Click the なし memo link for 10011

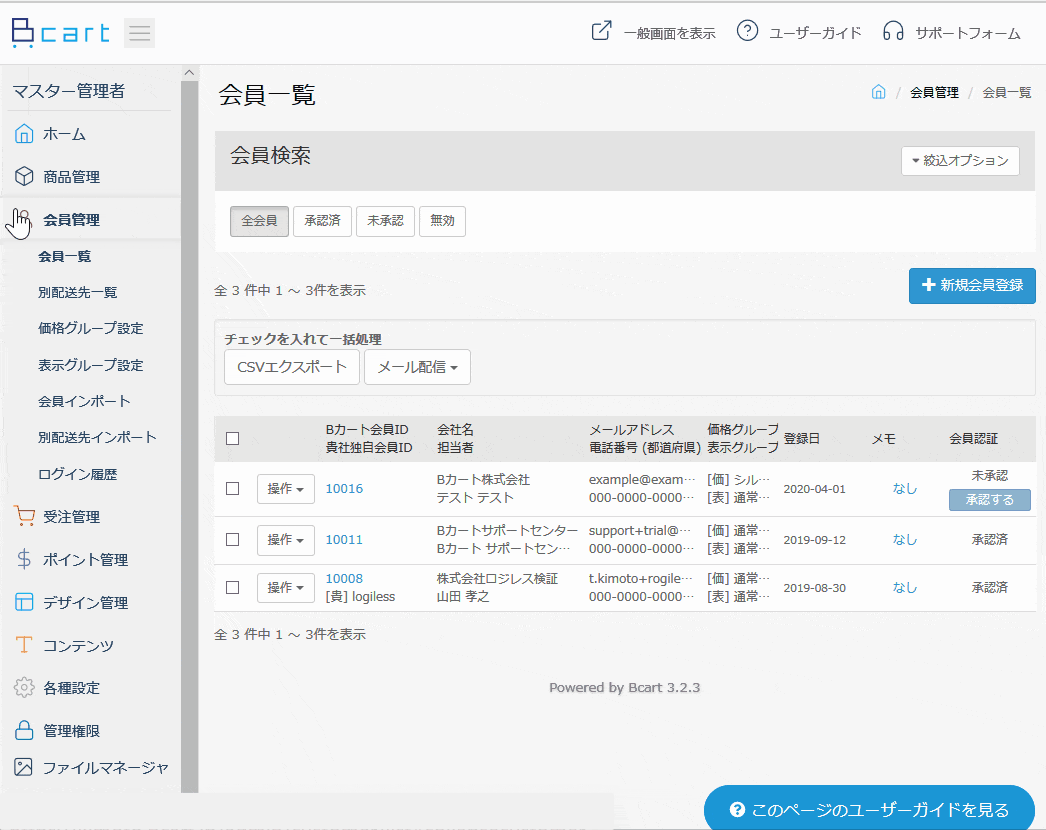click(905, 539)
